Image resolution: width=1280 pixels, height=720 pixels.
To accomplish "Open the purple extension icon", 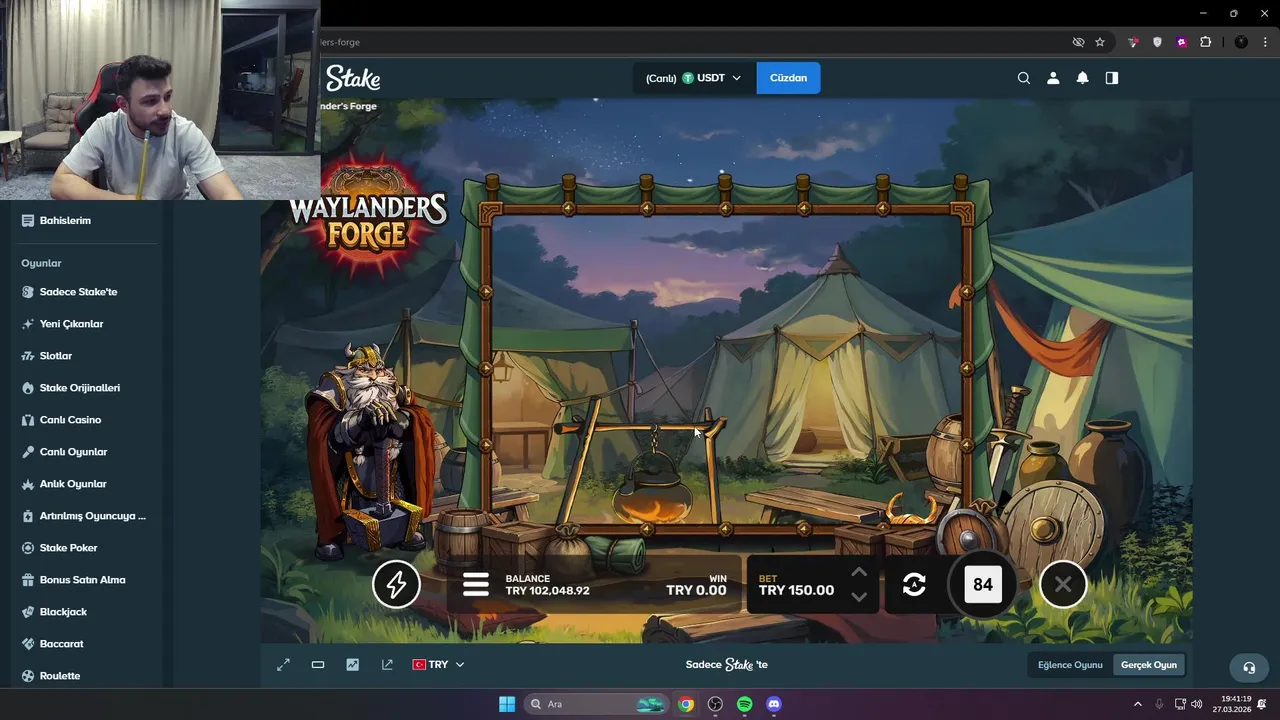I will click(x=1181, y=42).
